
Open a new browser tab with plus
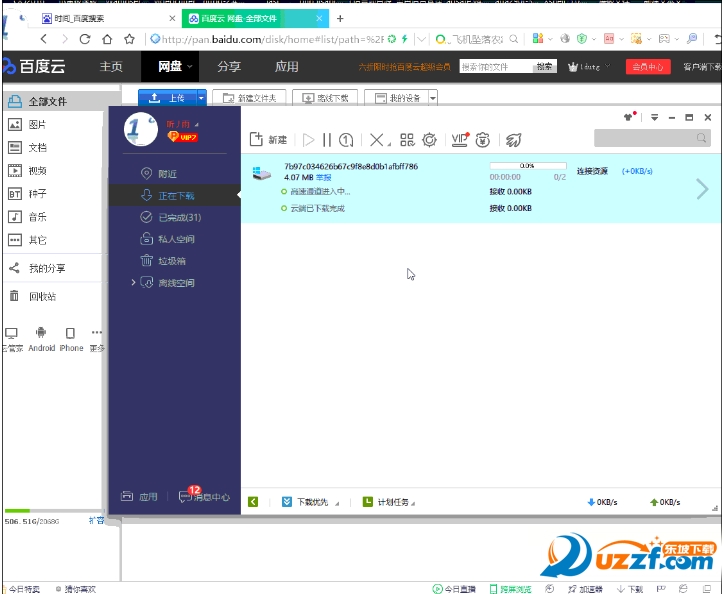tap(340, 18)
